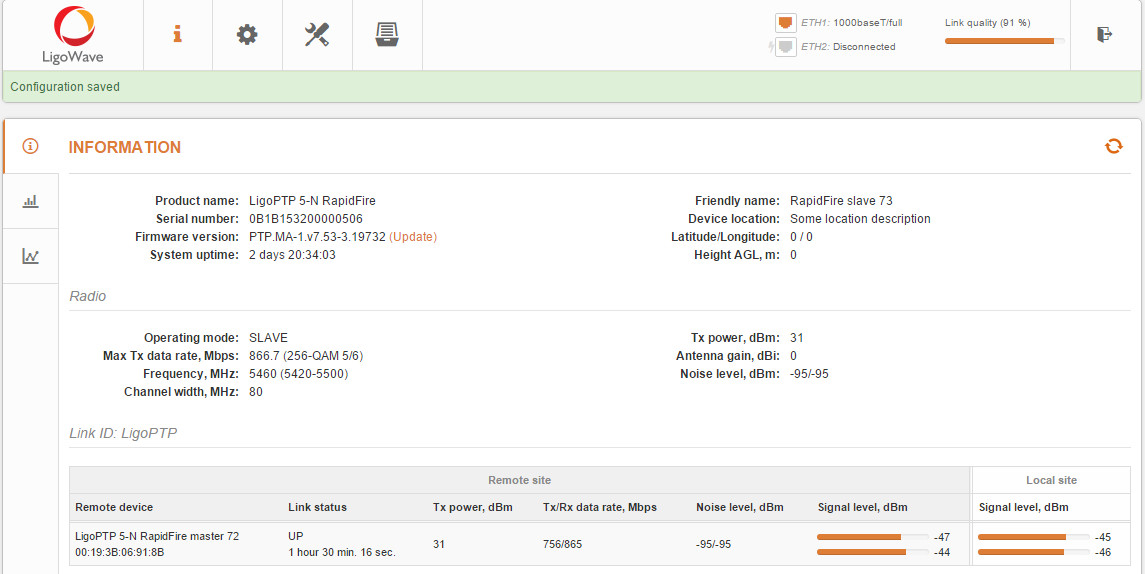The width and height of the screenshot is (1145, 574).
Task: Open the Tools wrench and screwdriver menu
Action: click(x=317, y=34)
